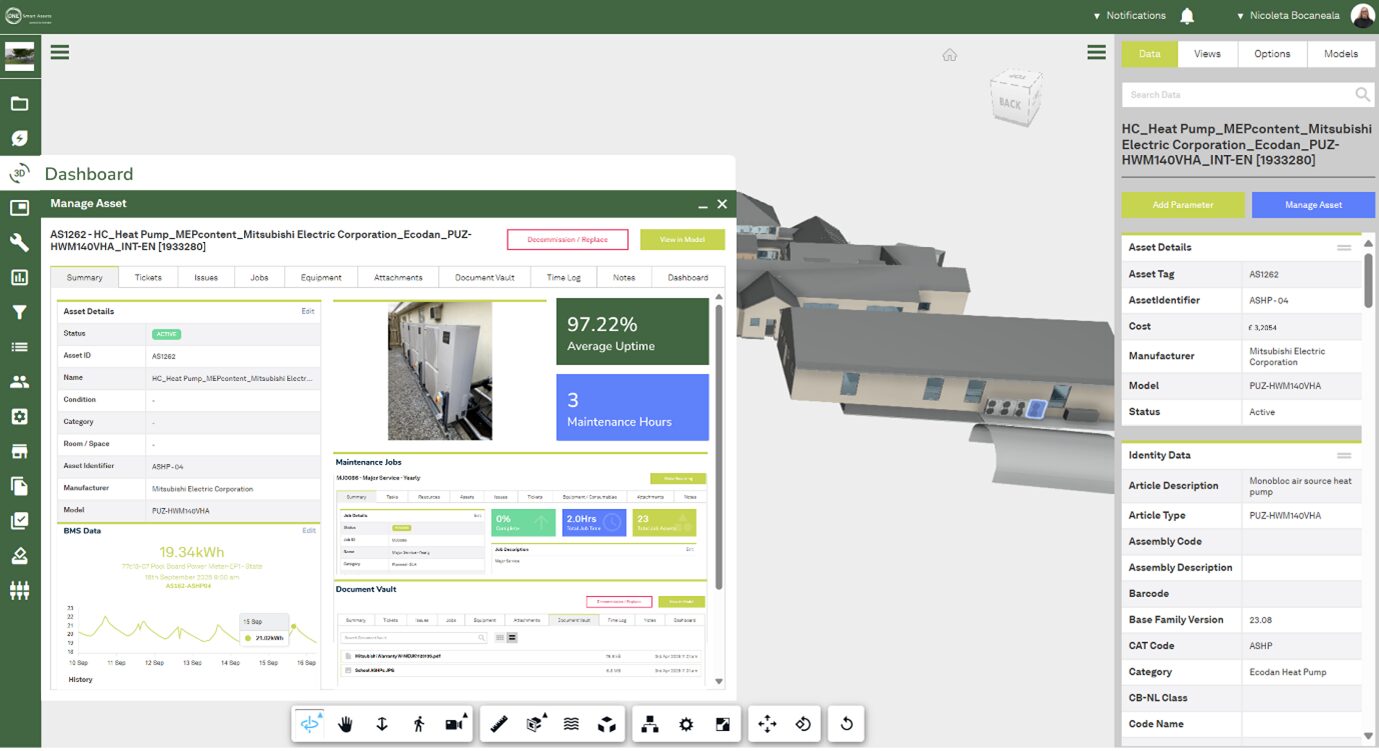
Task: Open the Measure ruler tool
Action: 499,723
